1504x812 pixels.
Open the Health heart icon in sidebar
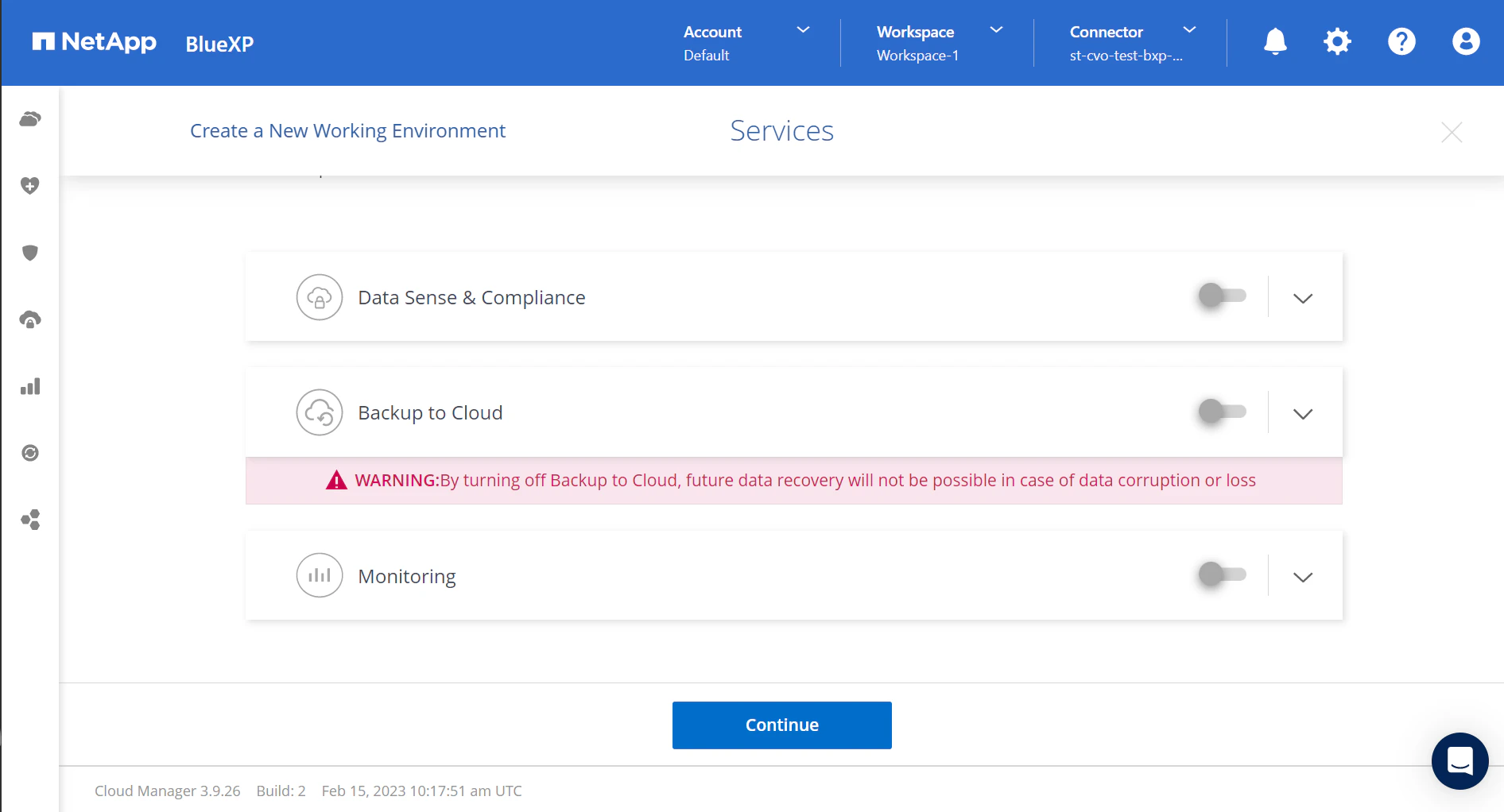(30, 186)
